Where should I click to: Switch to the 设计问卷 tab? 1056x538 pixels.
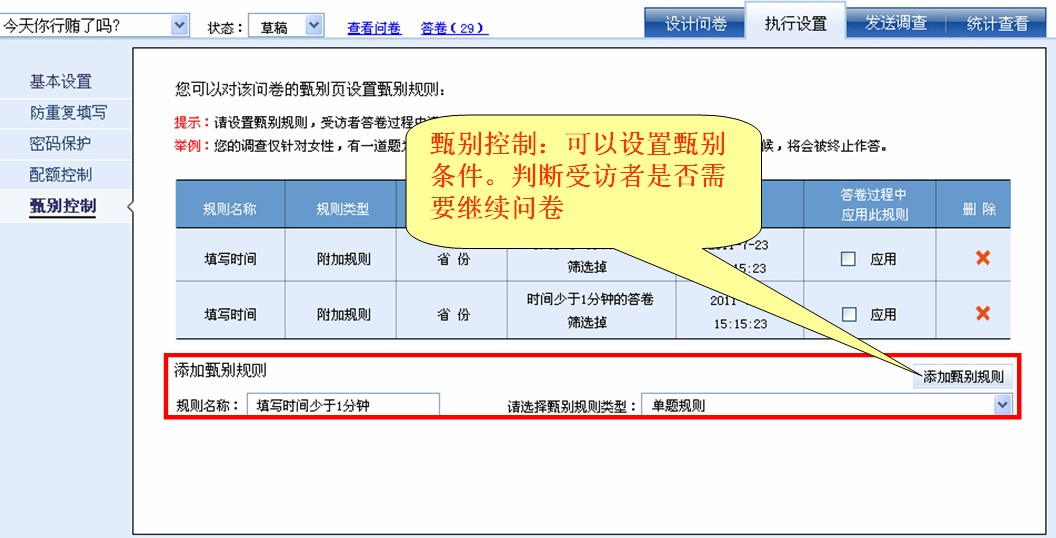pyautogui.click(x=696, y=24)
